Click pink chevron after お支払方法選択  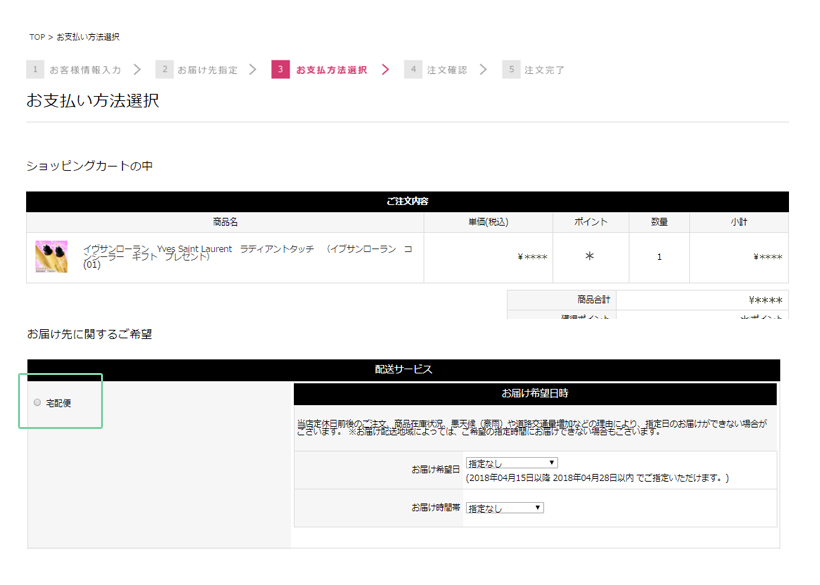(x=385, y=70)
